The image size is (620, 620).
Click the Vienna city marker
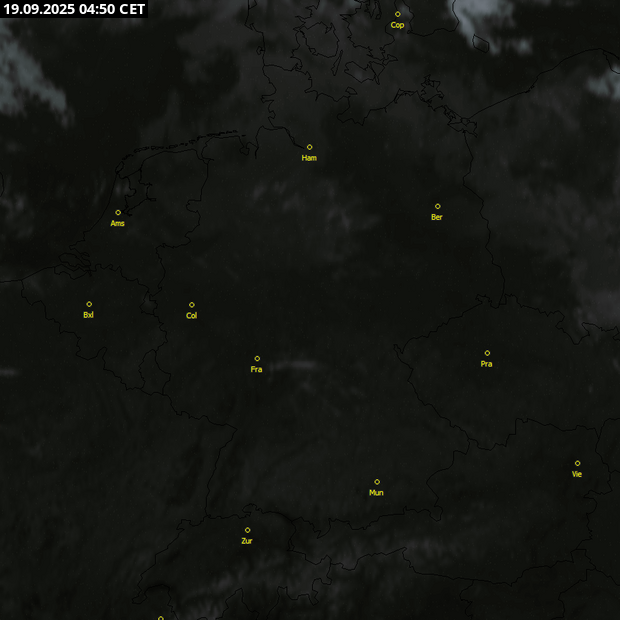[x=577, y=463]
